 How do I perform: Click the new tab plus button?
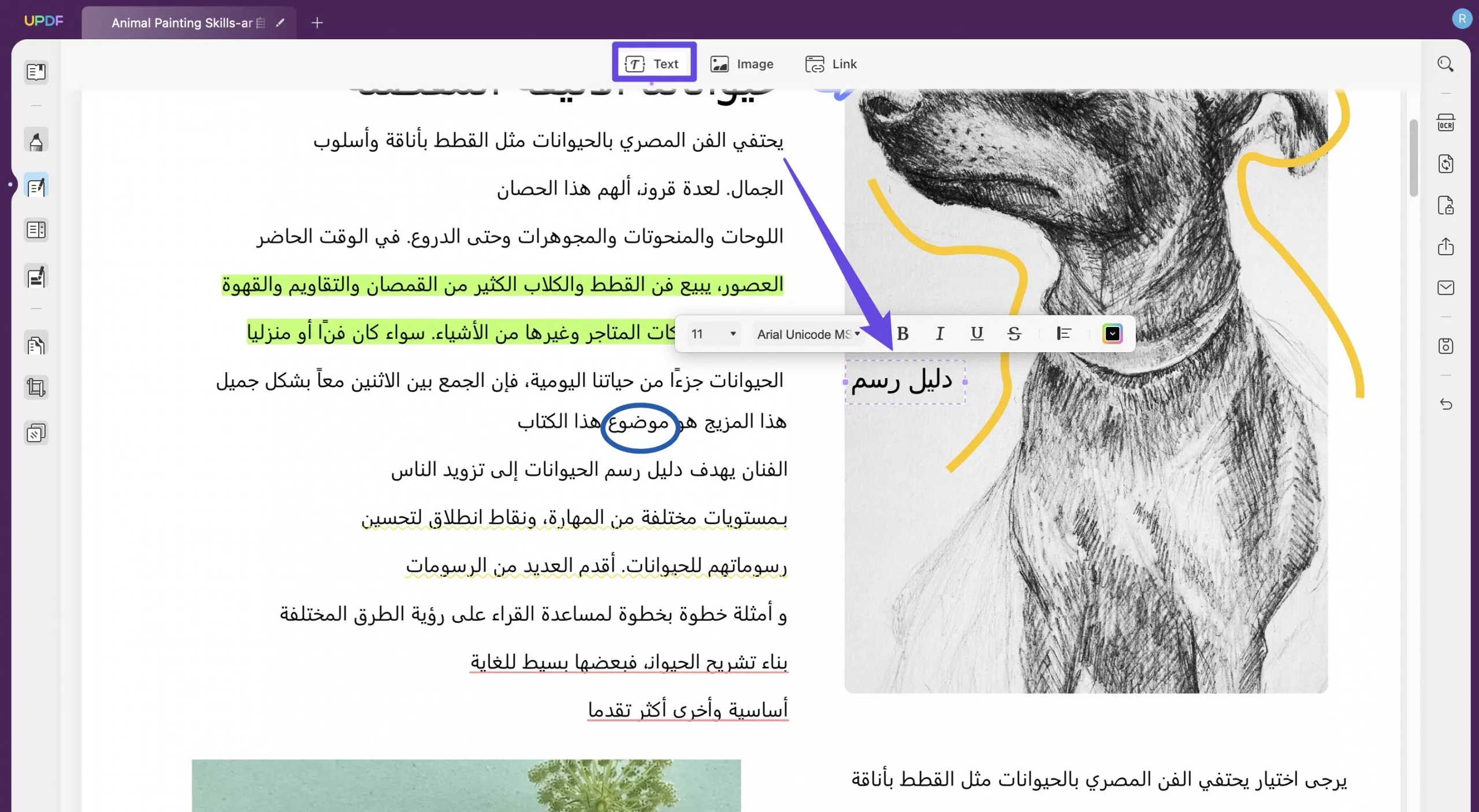(316, 23)
